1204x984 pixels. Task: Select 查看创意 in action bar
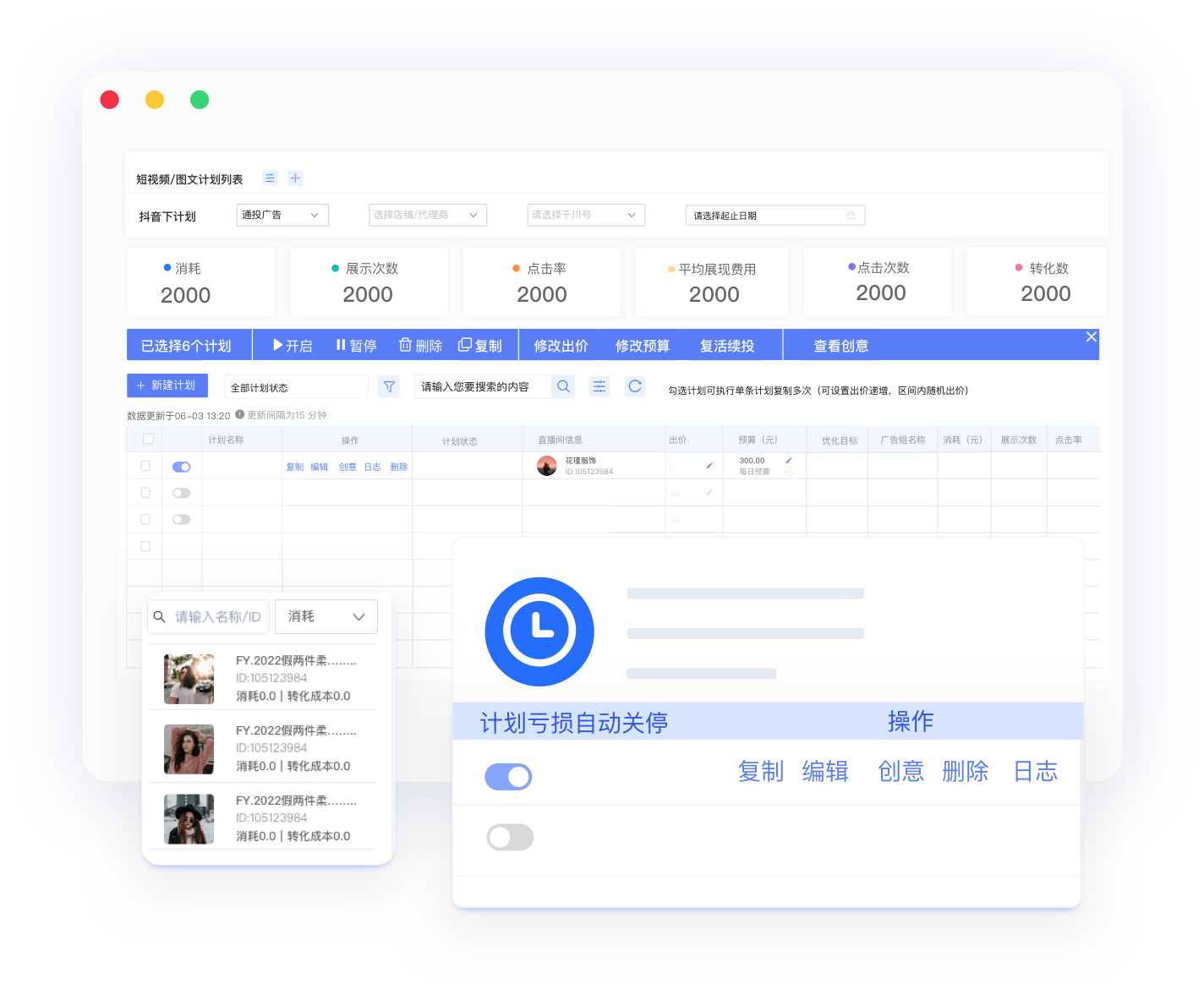[840, 346]
